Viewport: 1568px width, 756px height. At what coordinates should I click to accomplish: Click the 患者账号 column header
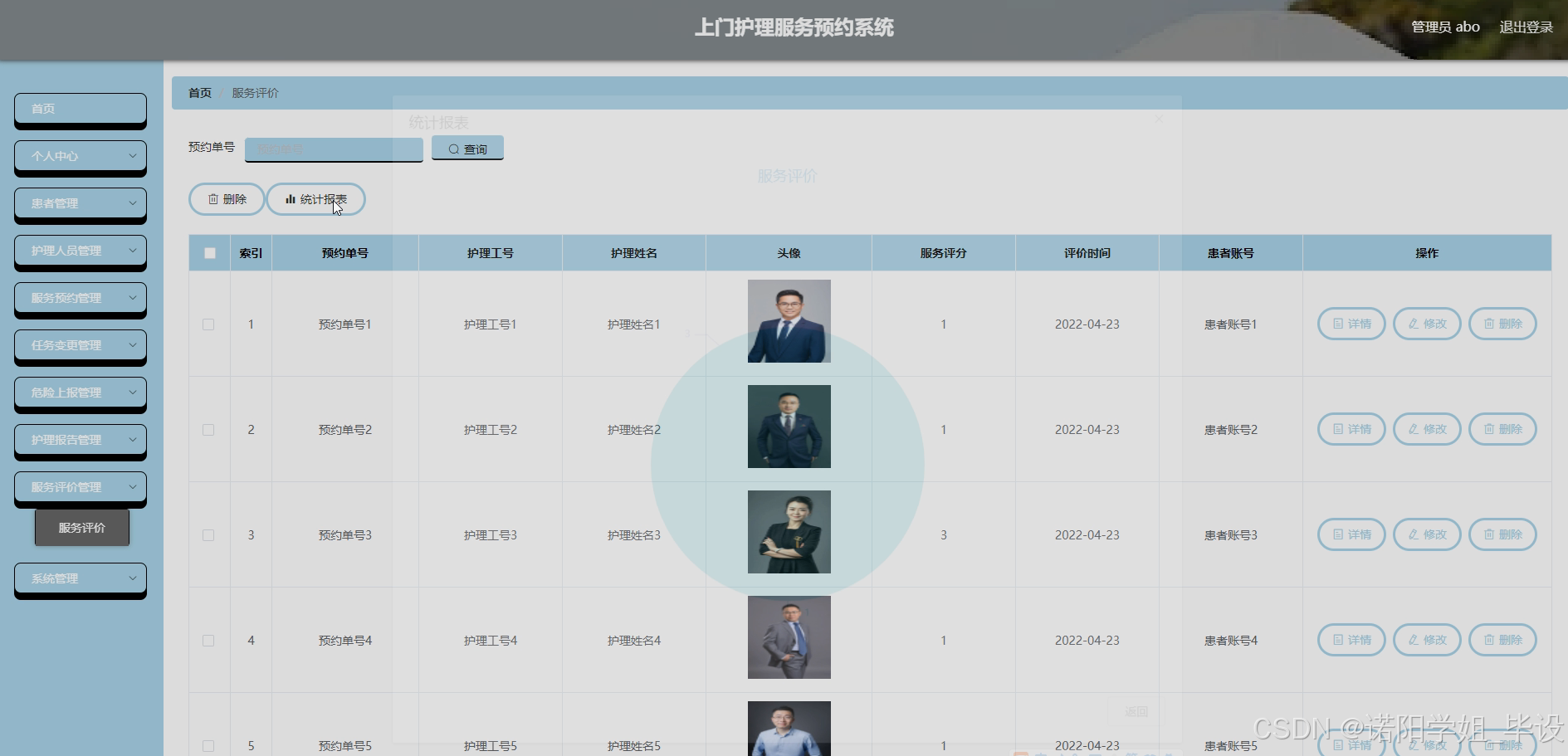pos(1231,253)
